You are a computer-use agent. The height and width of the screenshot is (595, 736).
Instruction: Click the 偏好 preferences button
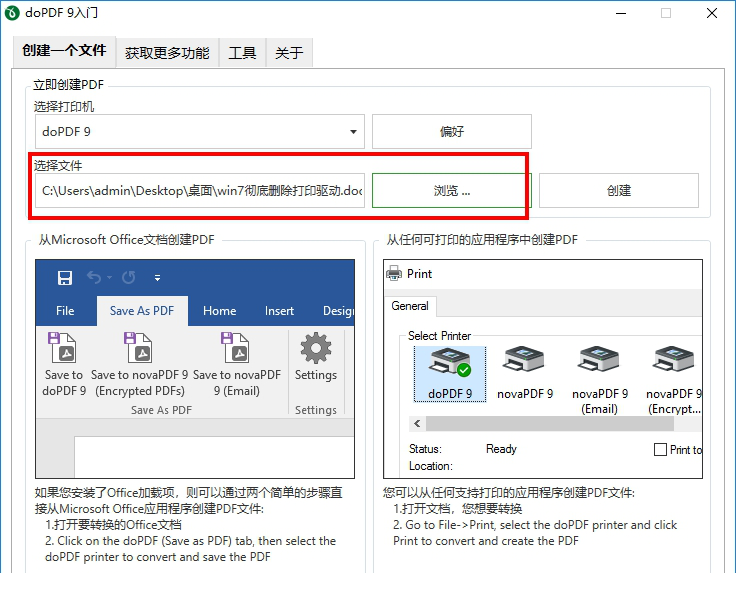[452, 131]
